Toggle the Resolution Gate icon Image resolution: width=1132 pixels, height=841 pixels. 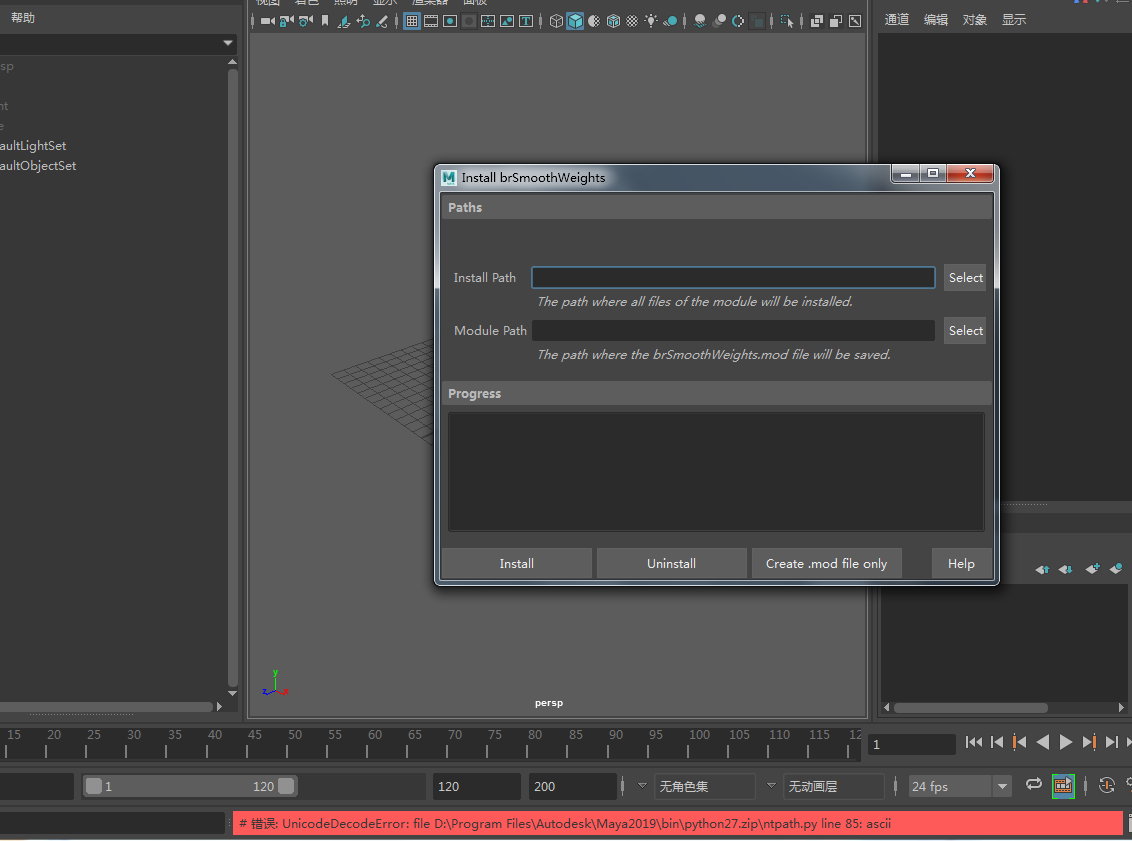coord(450,21)
